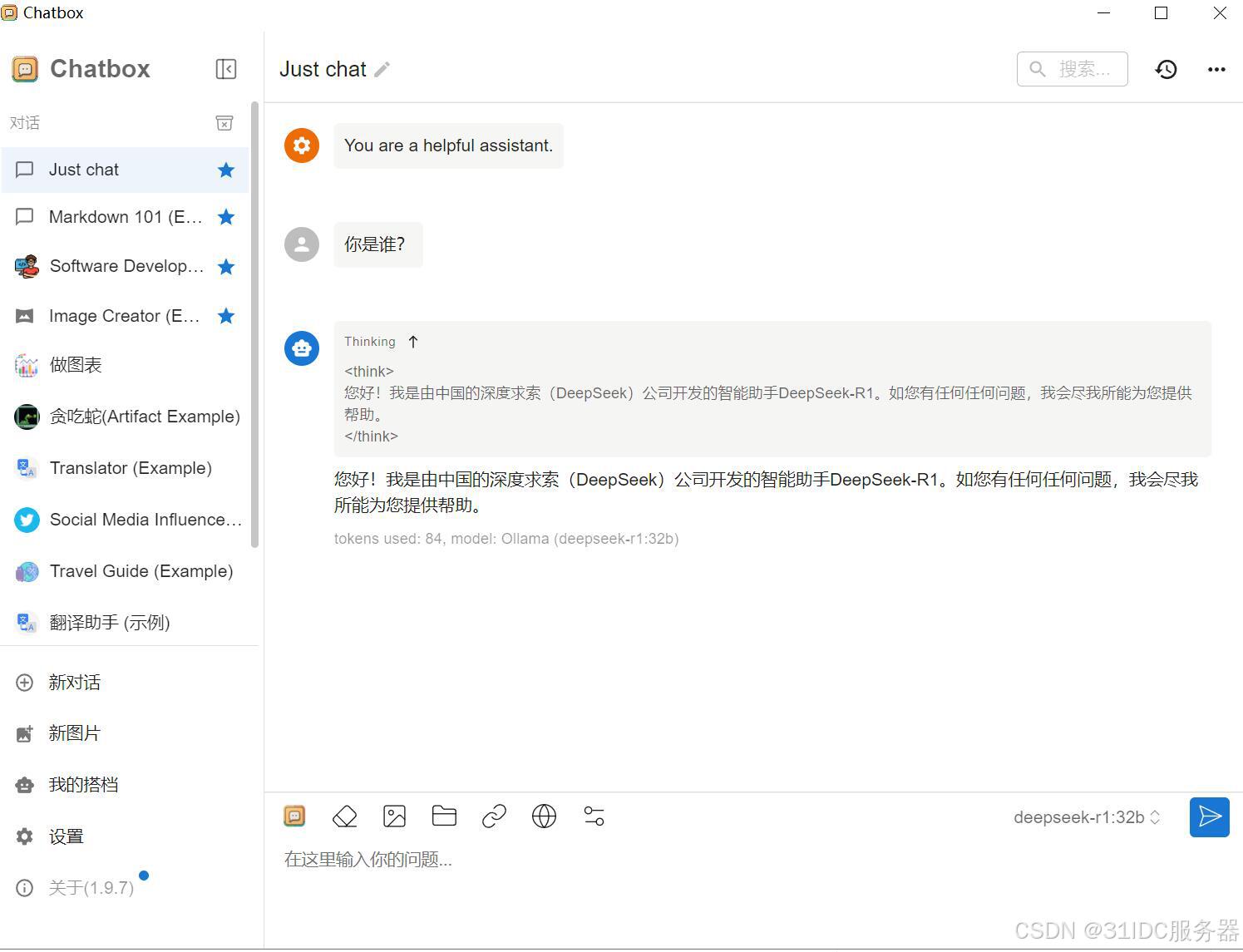Open 关于(1.9.7) about page
This screenshot has width=1243, height=952.
(x=129, y=888)
